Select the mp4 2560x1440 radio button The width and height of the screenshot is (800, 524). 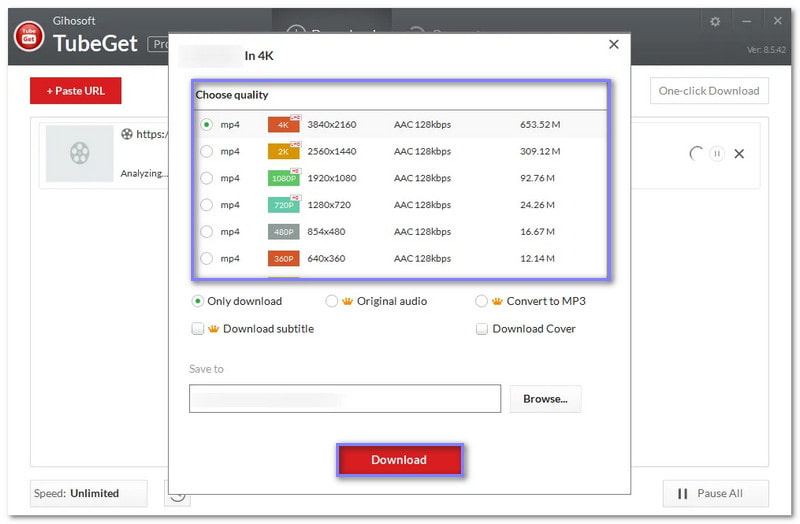coord(207,152)
